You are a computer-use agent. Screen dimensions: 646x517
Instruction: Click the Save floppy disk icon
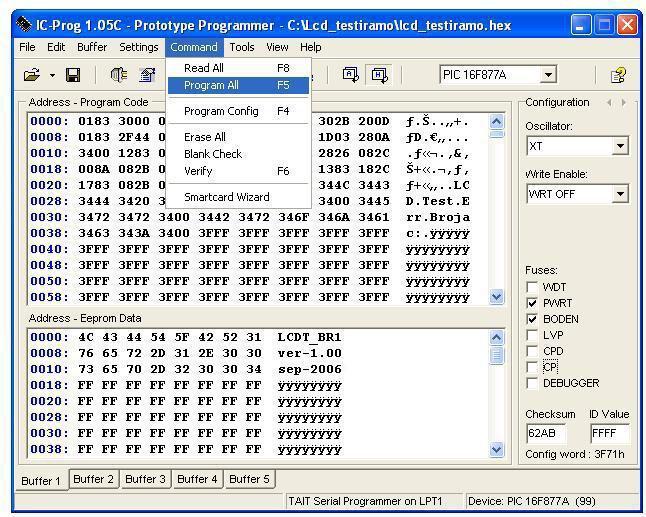coord(73,75)
